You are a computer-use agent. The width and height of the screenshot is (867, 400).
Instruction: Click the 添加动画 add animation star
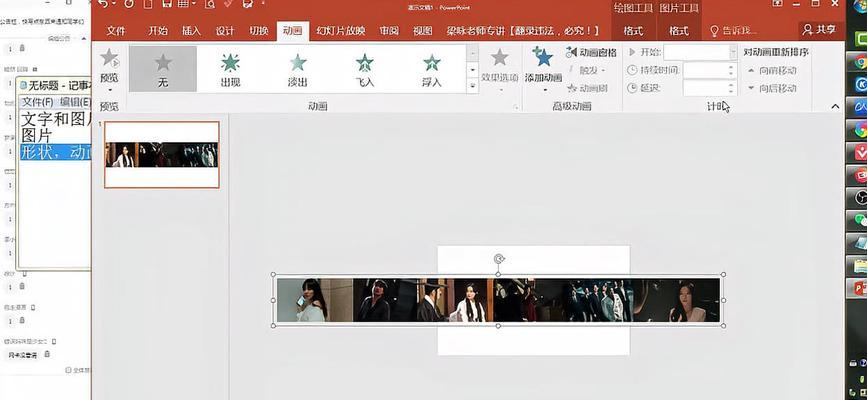point(543,57)
